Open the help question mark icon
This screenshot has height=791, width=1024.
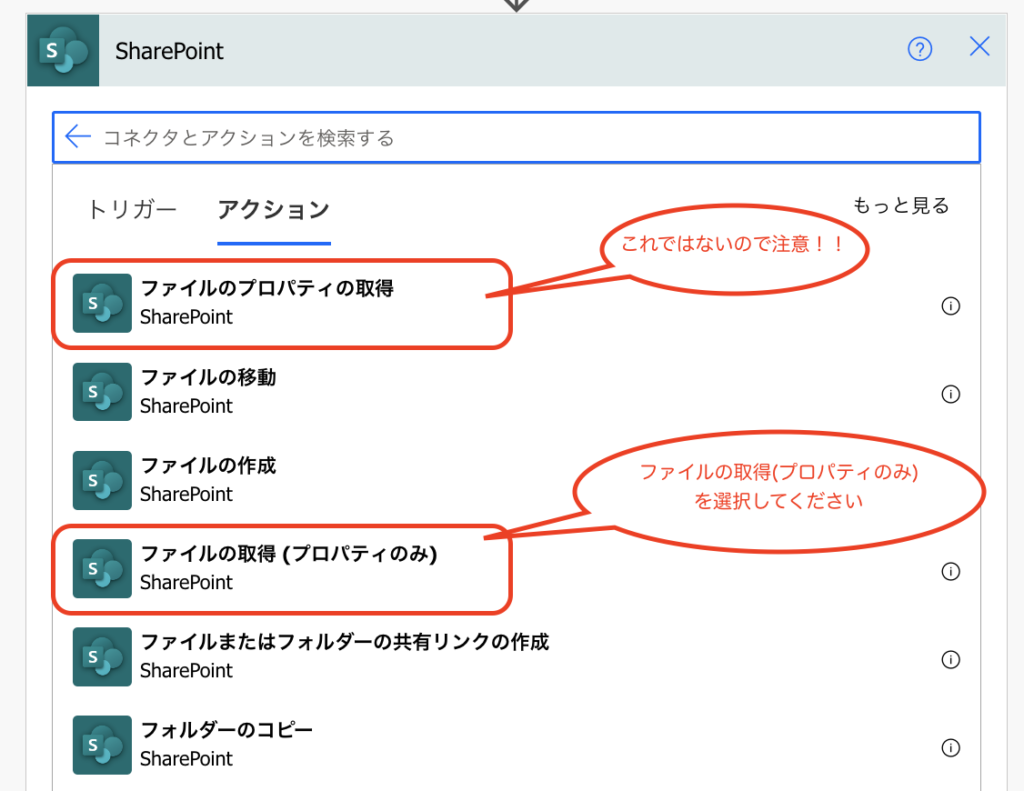coord(920,49)
